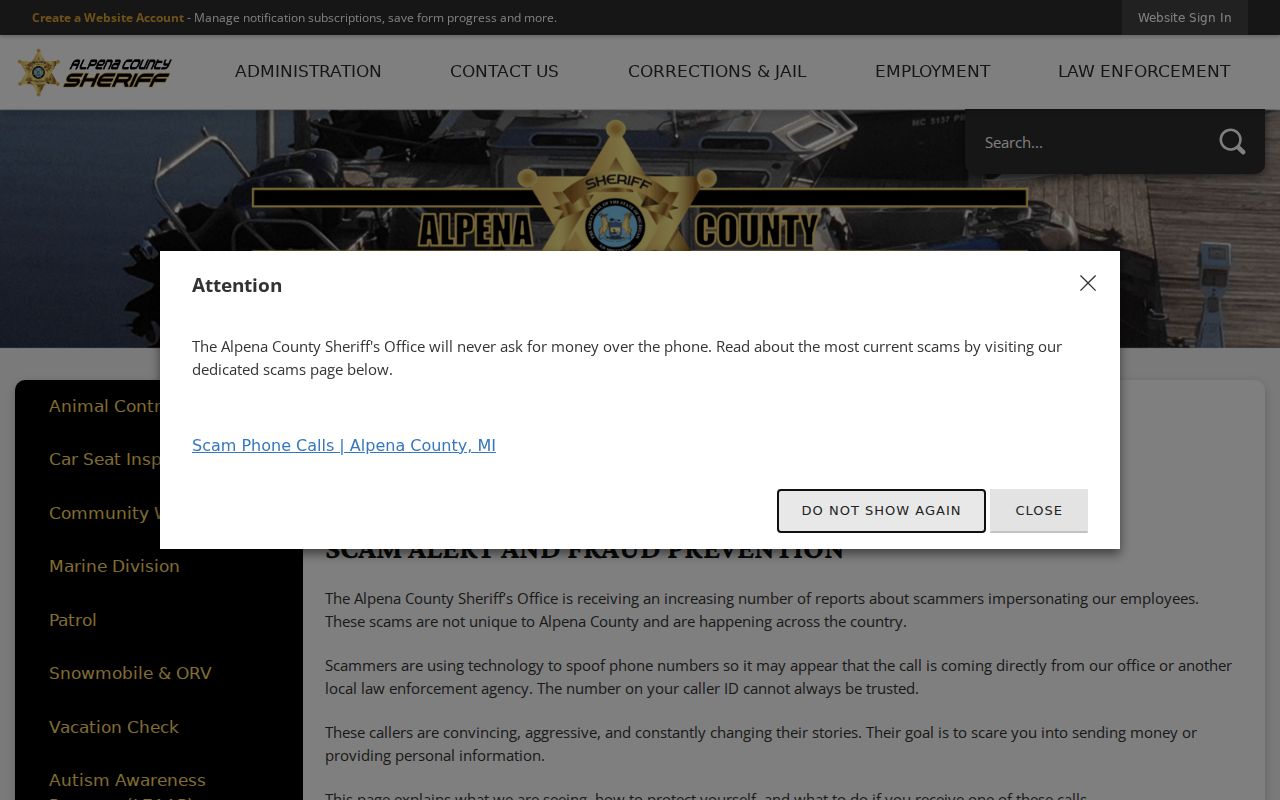This screenshot has width=1280, height=800.
Task: Click the Do Not Show Again button
Action: (x=881, y=511)
